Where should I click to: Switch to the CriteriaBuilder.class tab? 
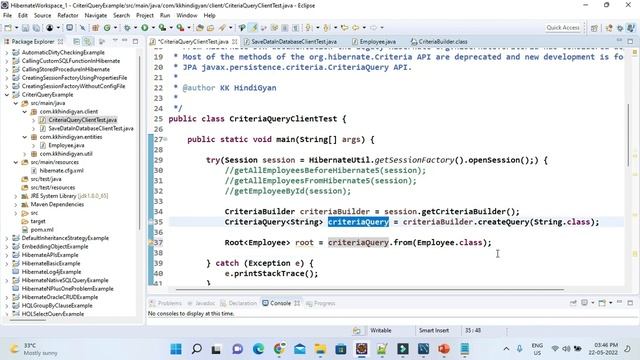(x=439, y=41)
